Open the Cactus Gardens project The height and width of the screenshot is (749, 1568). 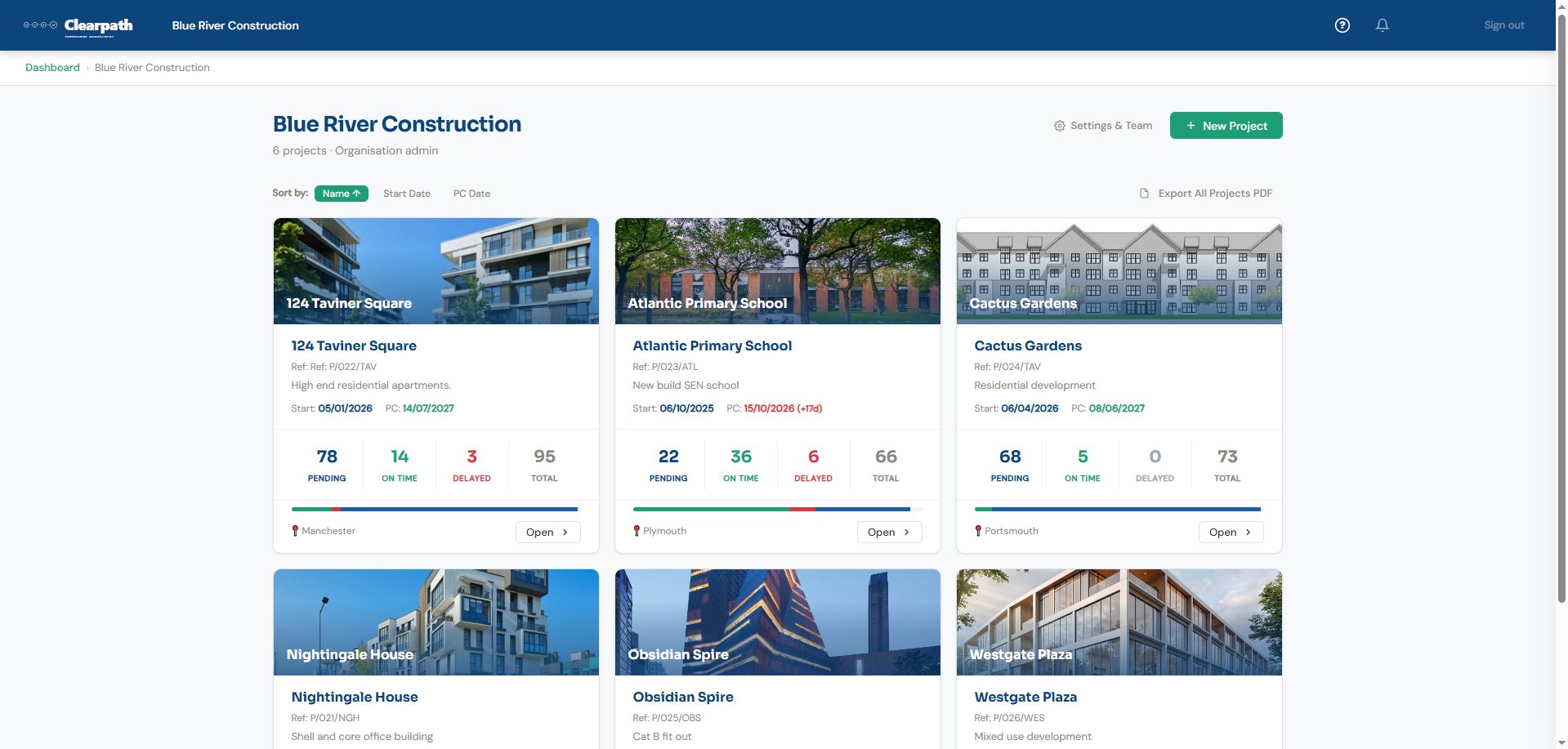coord(1231,532)
